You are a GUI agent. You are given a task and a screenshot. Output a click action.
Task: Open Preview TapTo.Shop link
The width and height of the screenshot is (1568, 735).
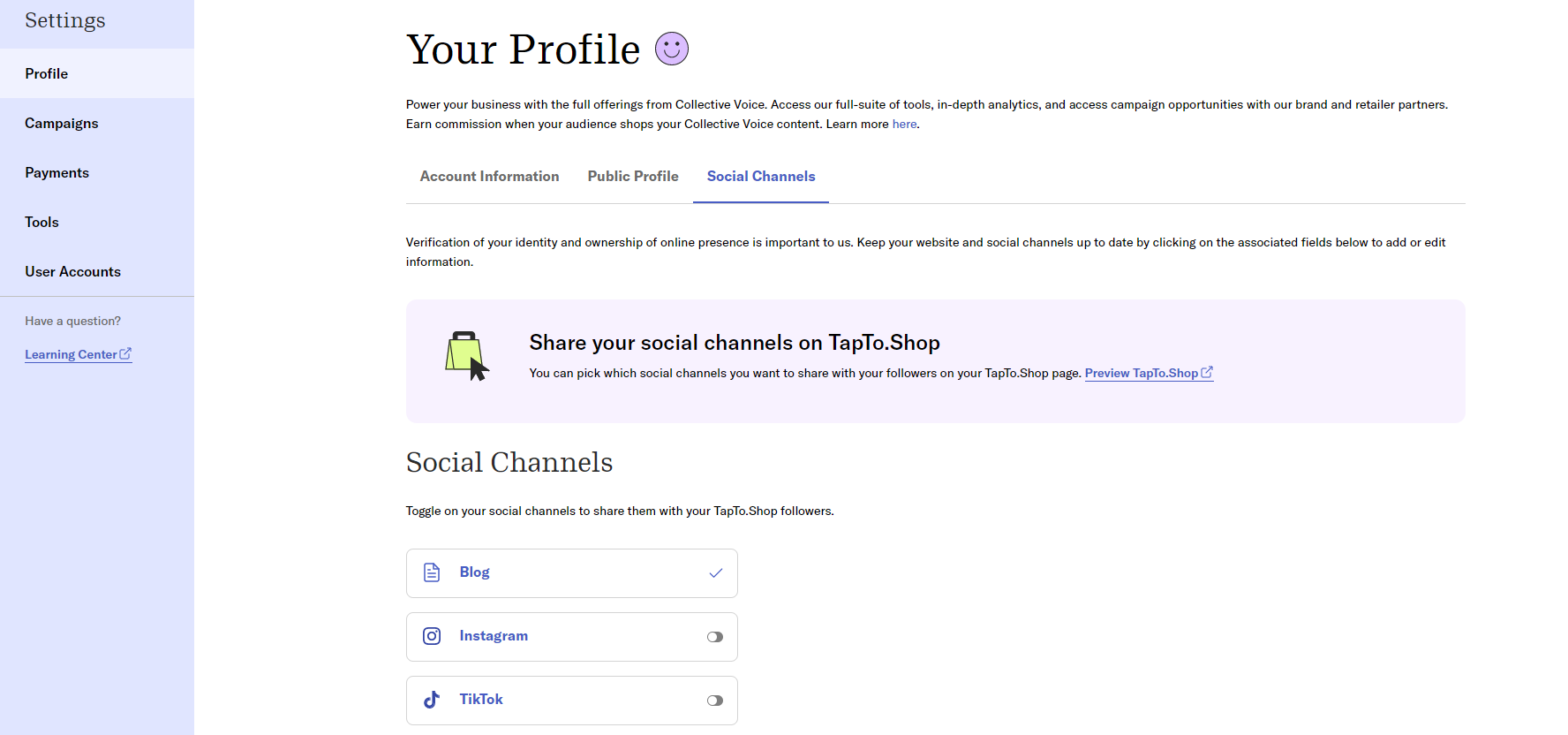click(x=1149, y=373)
